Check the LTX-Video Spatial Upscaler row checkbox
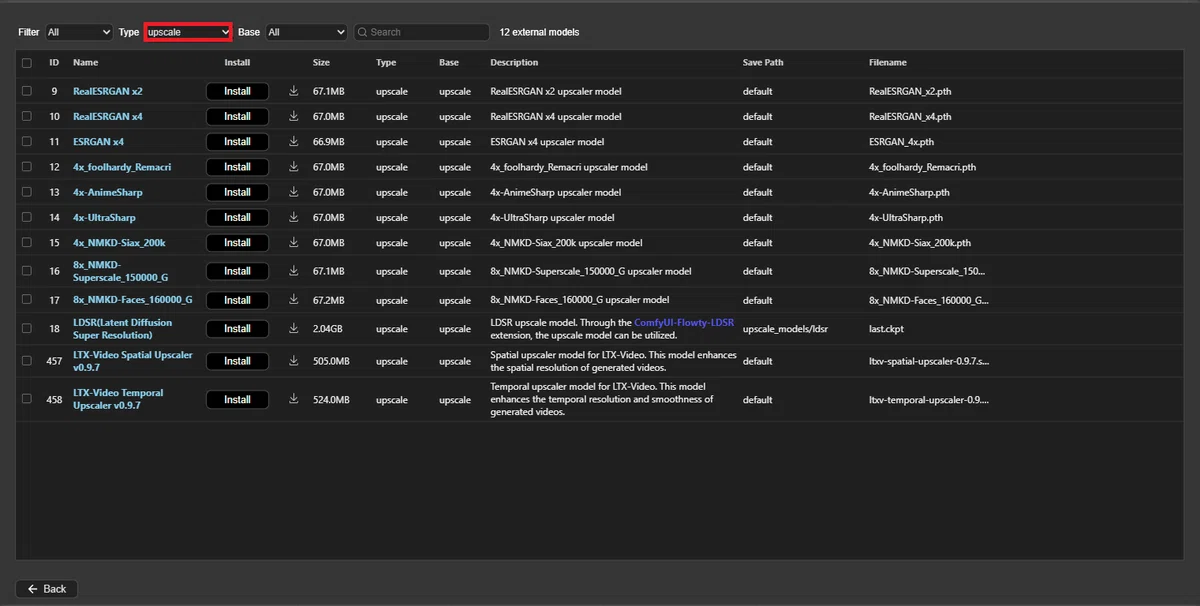 pos(27,361)
